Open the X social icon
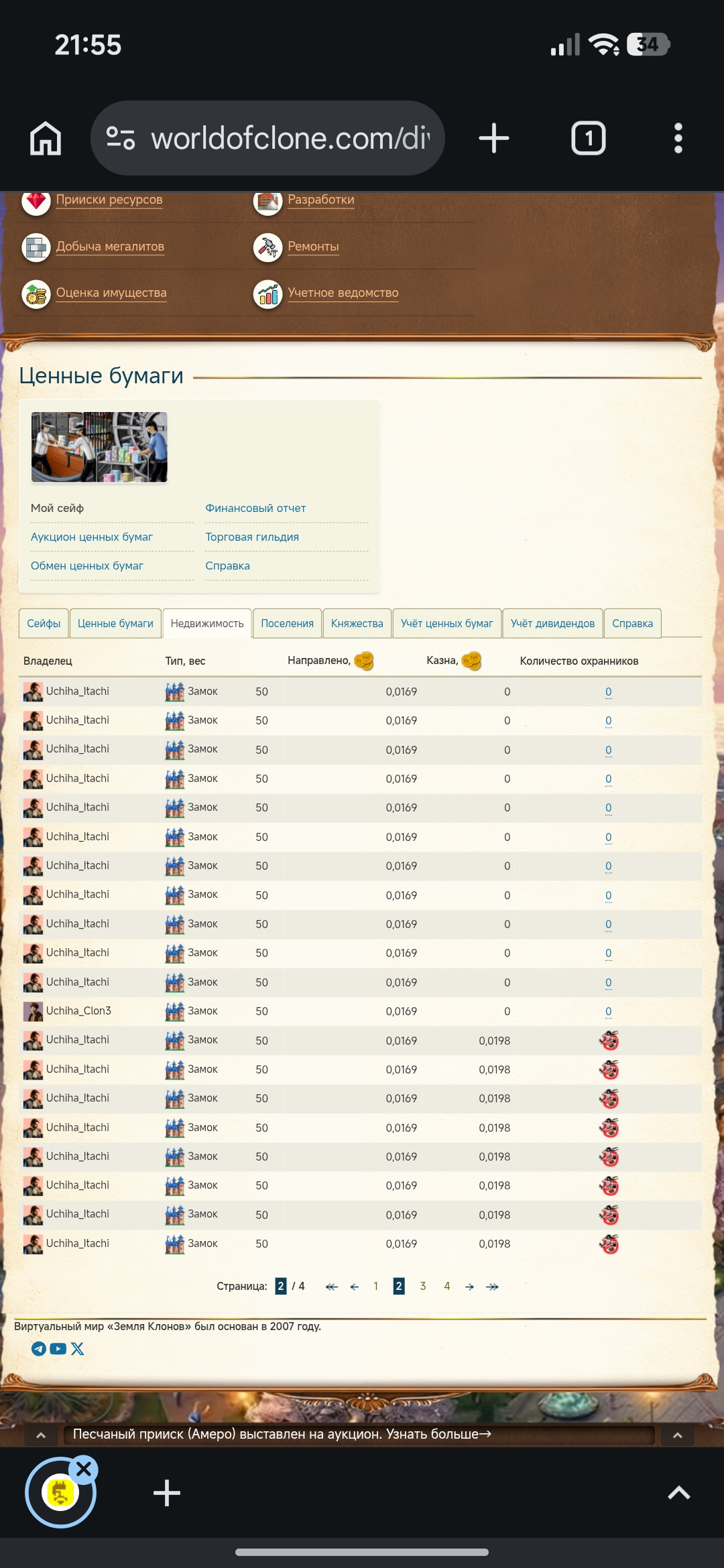Image resolution: width=724 pixels, height=1568 pixels. coord(78,1349)
